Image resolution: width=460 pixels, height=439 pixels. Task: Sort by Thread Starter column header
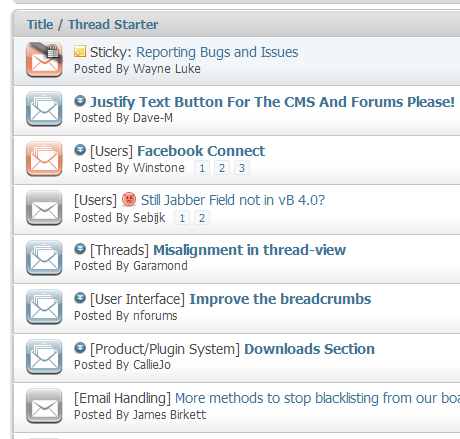[x=113, y=24]
